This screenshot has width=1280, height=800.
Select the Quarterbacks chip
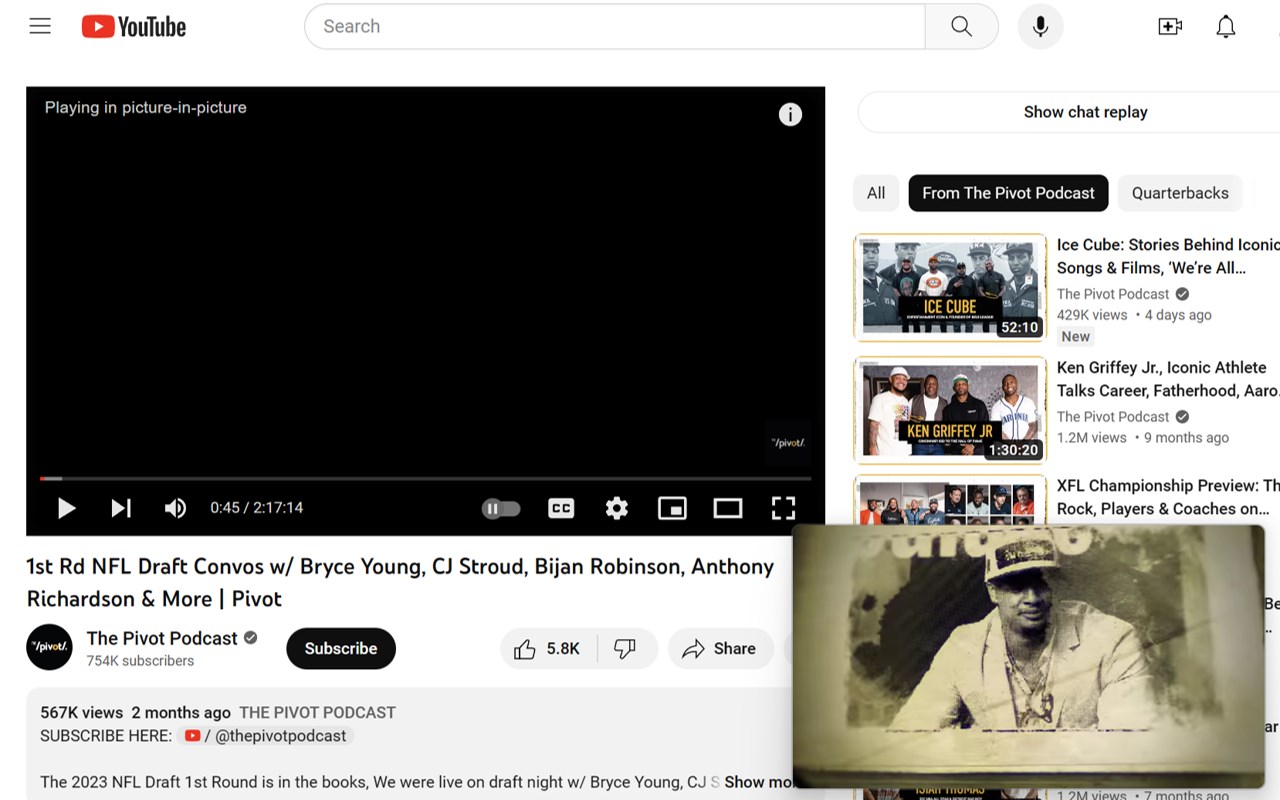coord(1180,193)
